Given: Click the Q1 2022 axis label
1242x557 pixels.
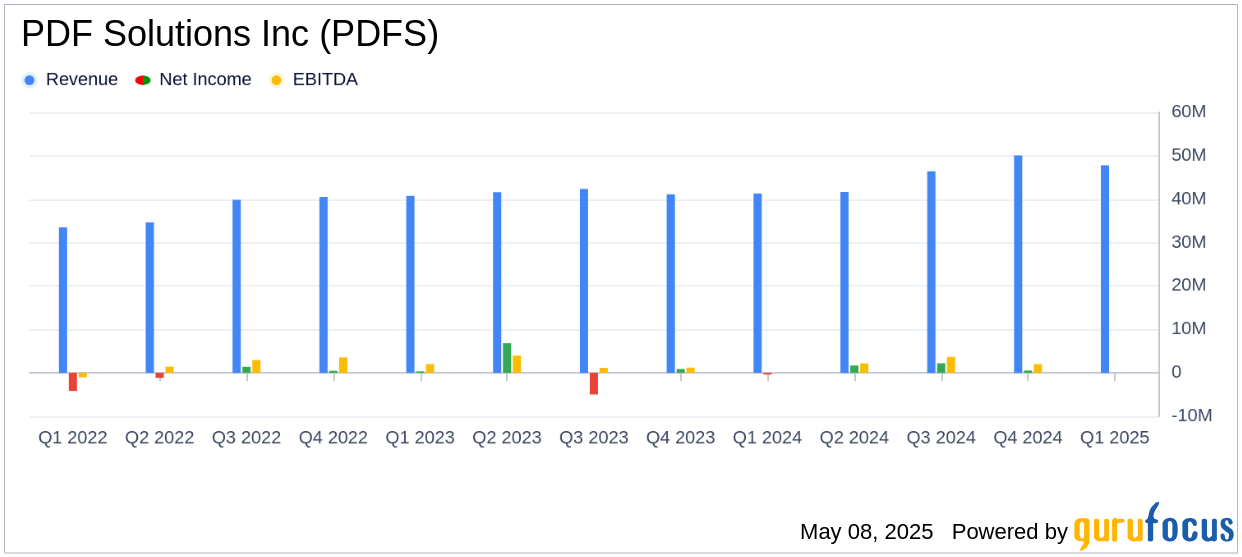Looking at the screenshot, I should [73, 438].
